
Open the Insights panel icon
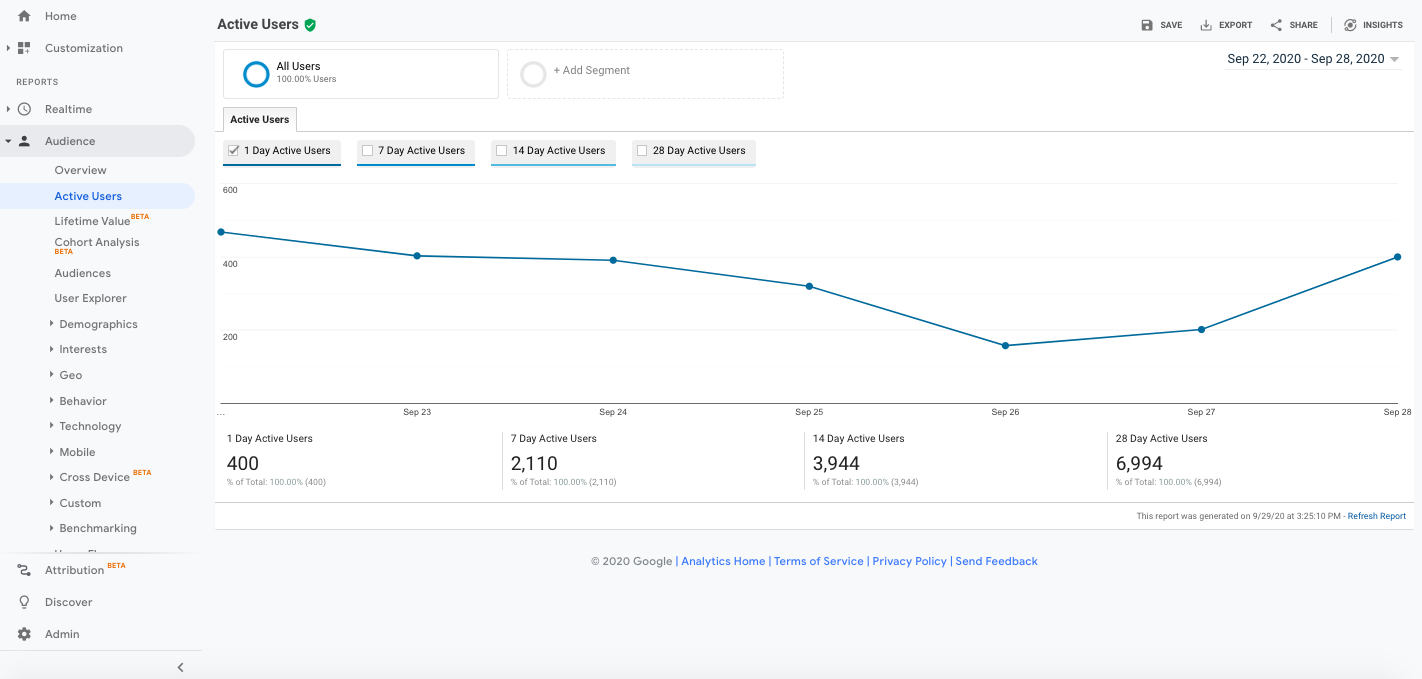(1350, 25)
